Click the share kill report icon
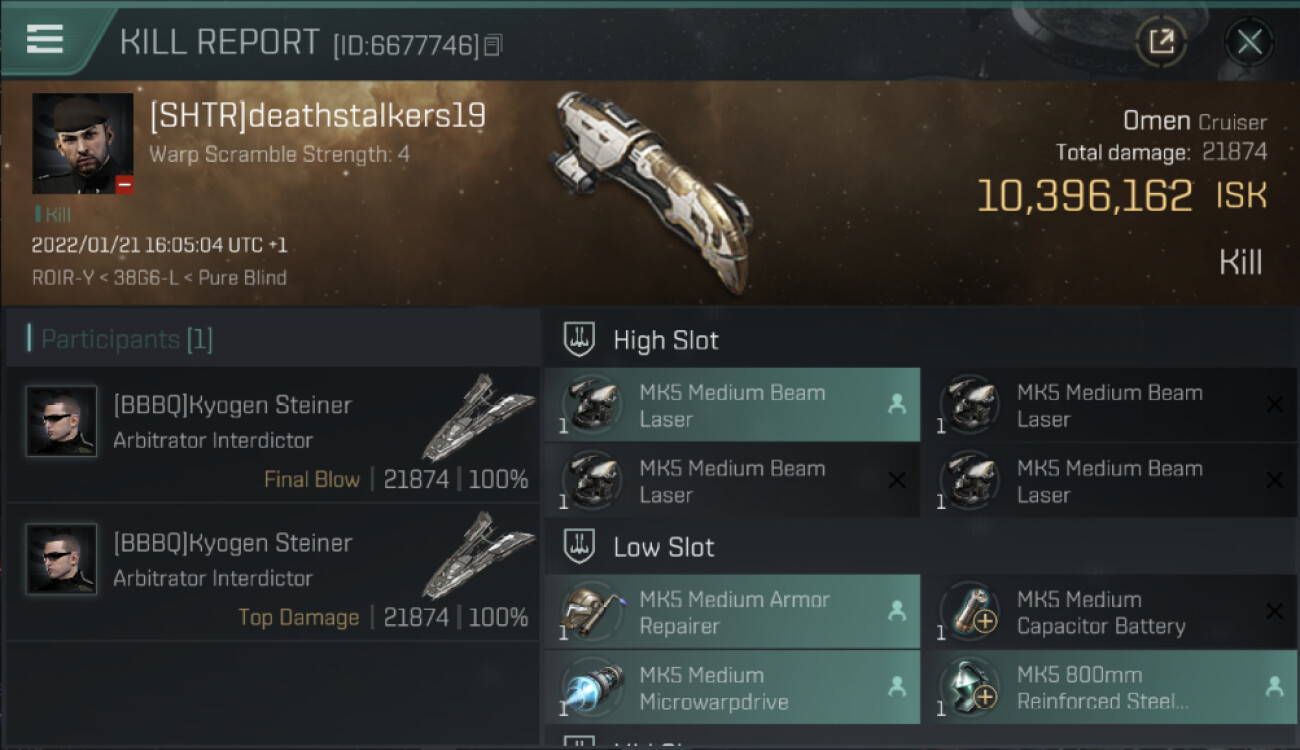Screen dimensions: 1300x750 pos(1161,42)
